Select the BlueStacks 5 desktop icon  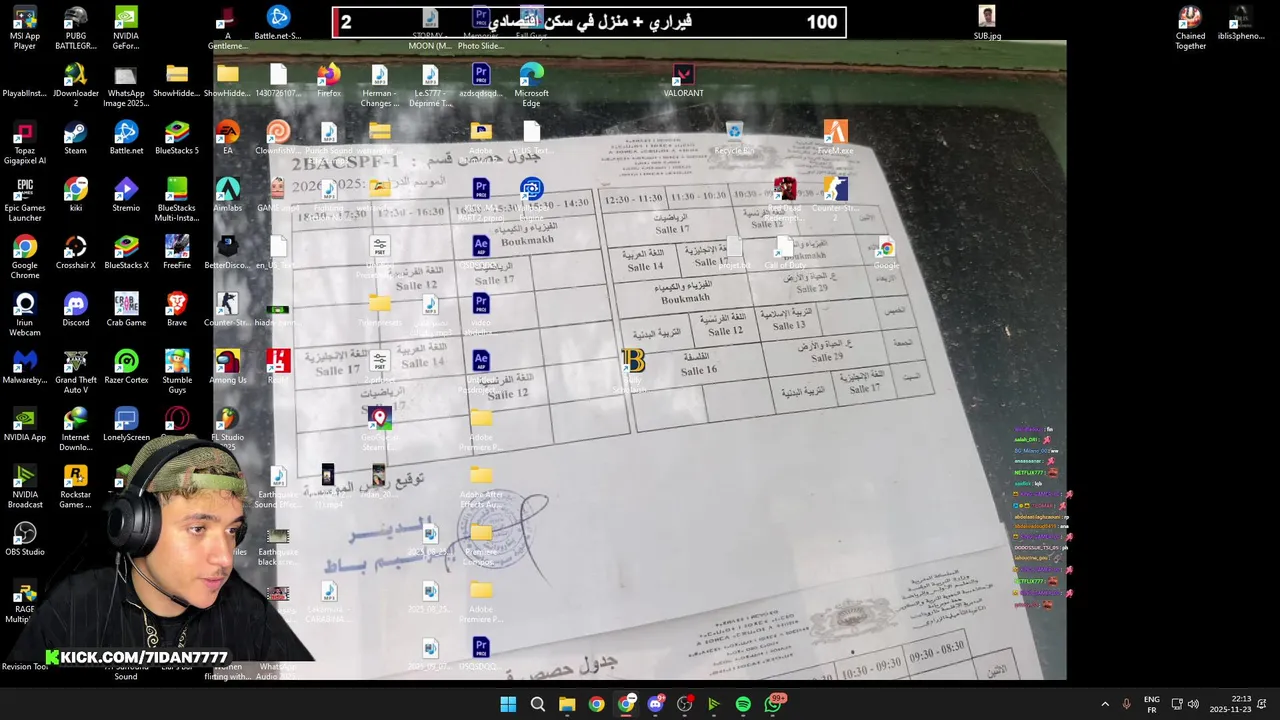(177, 139)
